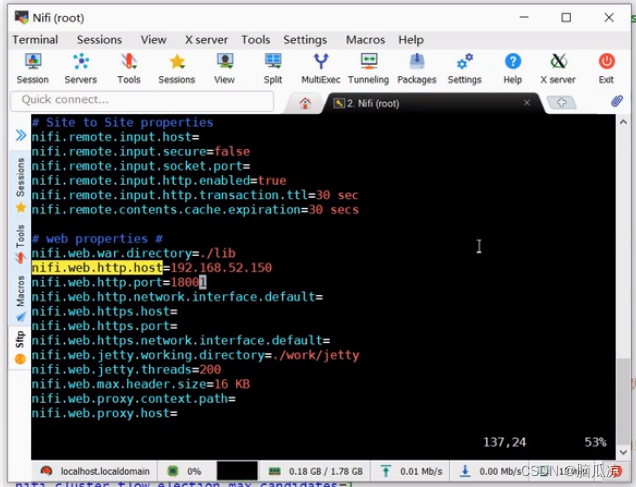The height and width of the screenshot is (487, 636).
Task: Open the Tools menu in menu bar
Action: tap(256, 40)
